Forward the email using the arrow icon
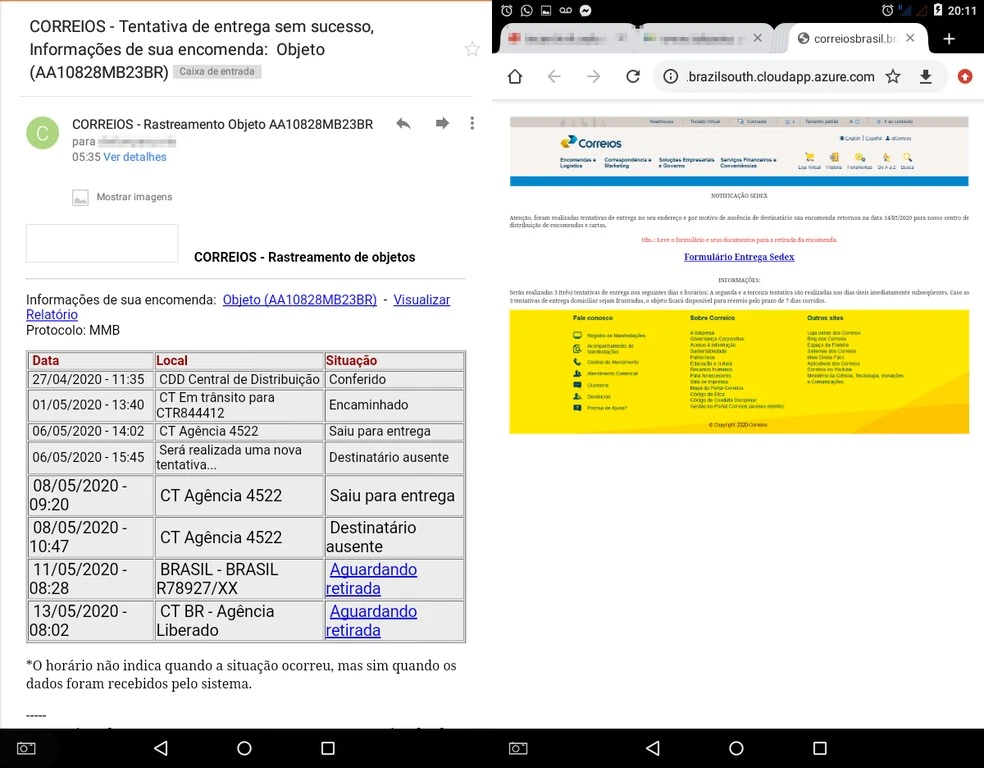Viewport: 984px width, 768px height. (x=441, y=123)
